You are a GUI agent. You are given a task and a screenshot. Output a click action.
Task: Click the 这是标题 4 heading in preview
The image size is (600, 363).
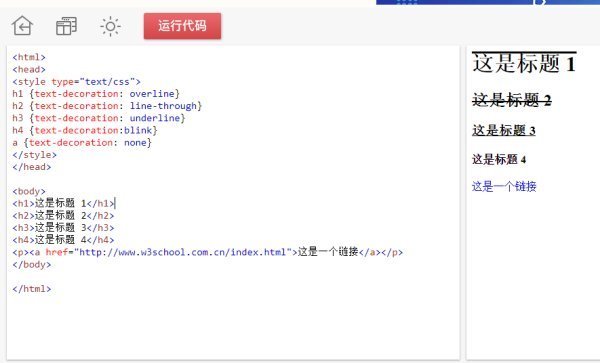pos(499,159)
